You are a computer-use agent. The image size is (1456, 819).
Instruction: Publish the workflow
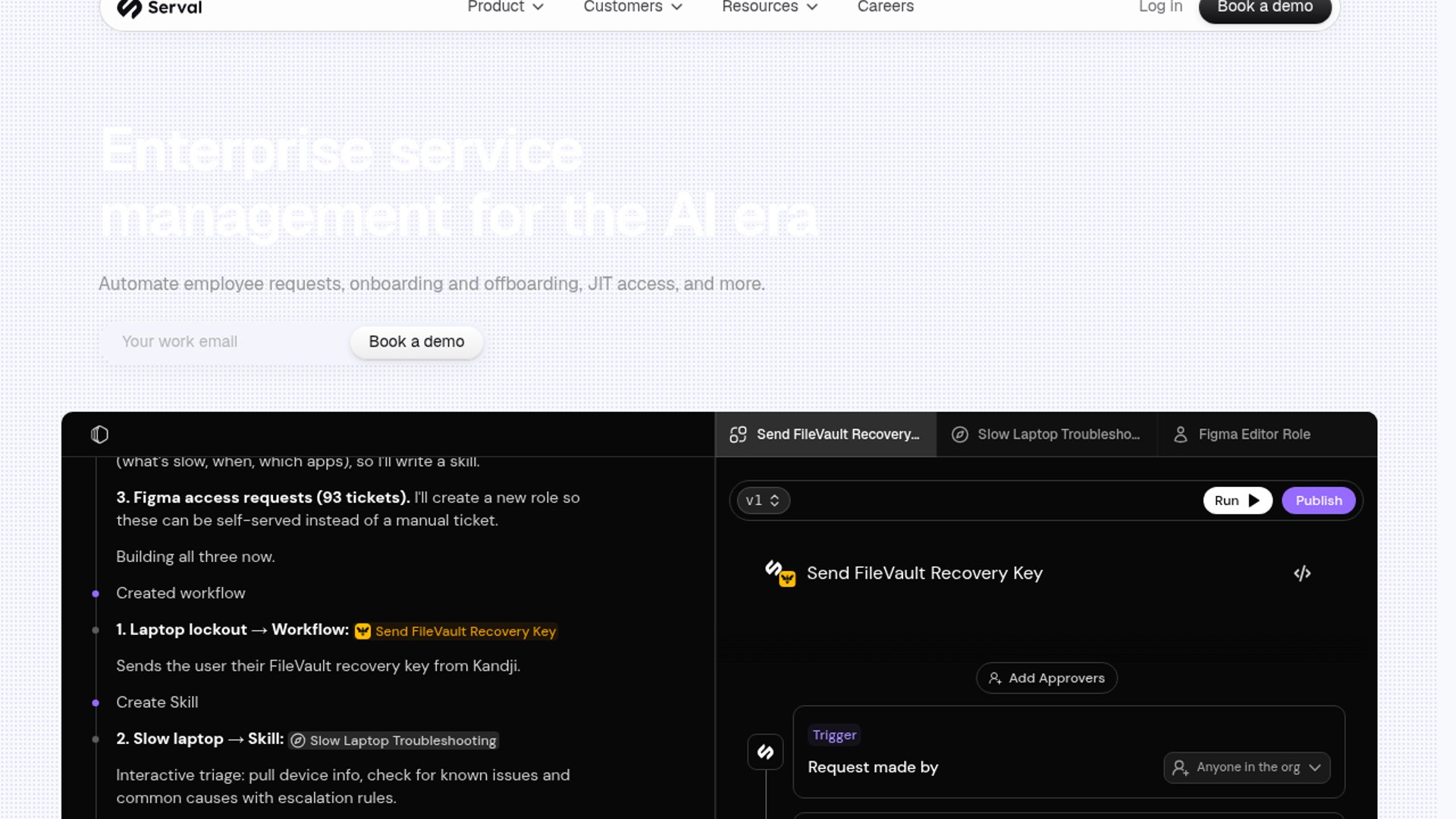pyautogui.click(x=1318, y=500)
